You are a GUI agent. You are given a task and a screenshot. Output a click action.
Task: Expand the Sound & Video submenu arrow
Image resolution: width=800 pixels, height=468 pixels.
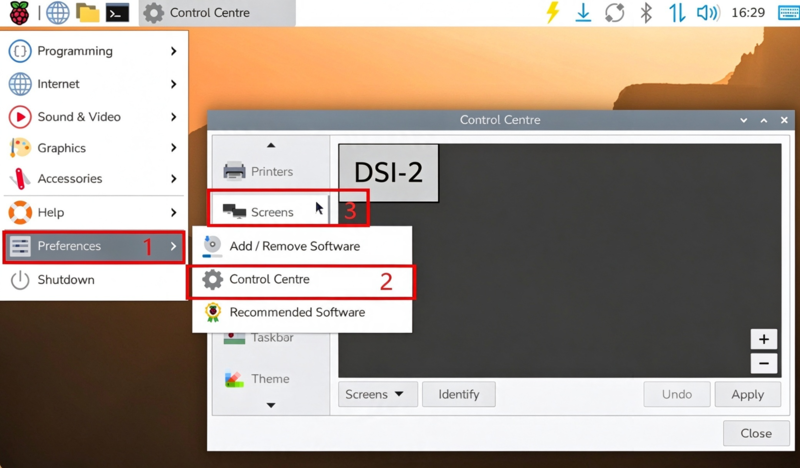coord(174,117)
